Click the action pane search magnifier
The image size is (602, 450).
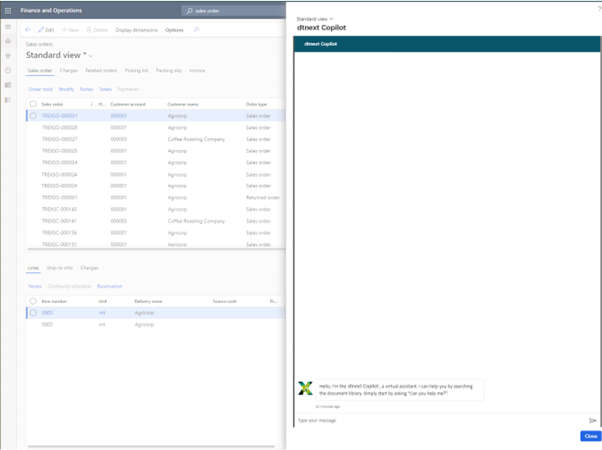196,30
